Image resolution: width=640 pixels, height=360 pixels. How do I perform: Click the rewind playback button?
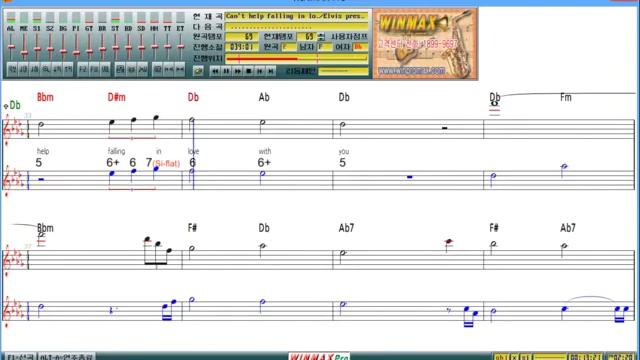click(x=215, y=71)
